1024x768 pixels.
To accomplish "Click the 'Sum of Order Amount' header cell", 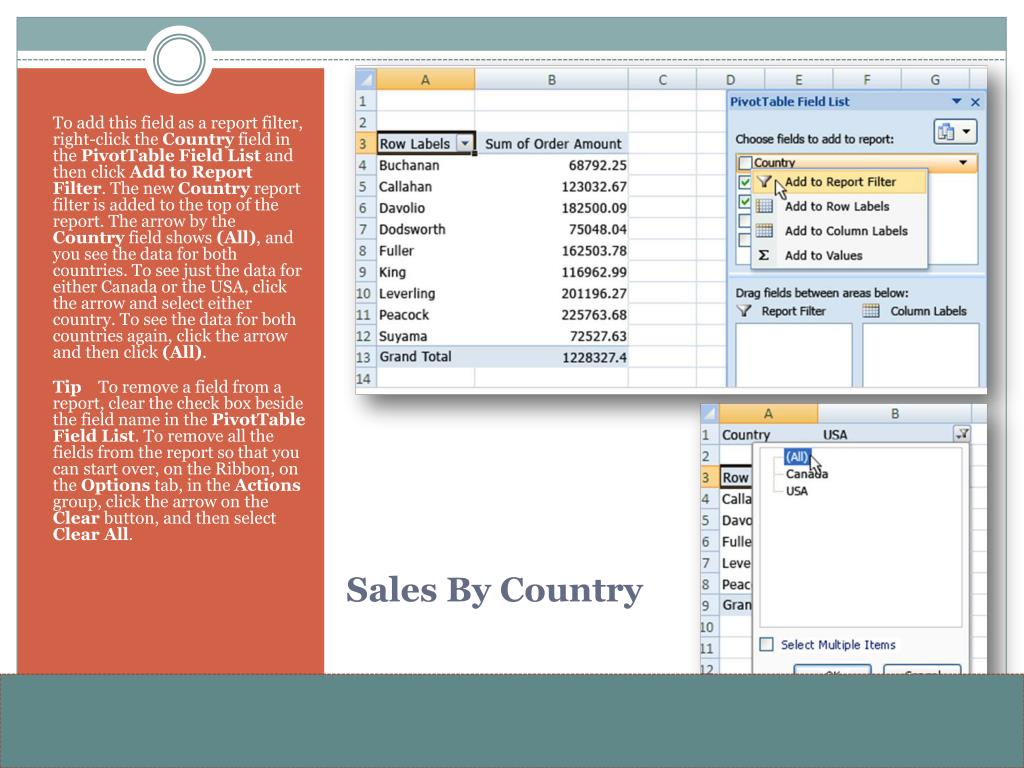I will [552, 144].
